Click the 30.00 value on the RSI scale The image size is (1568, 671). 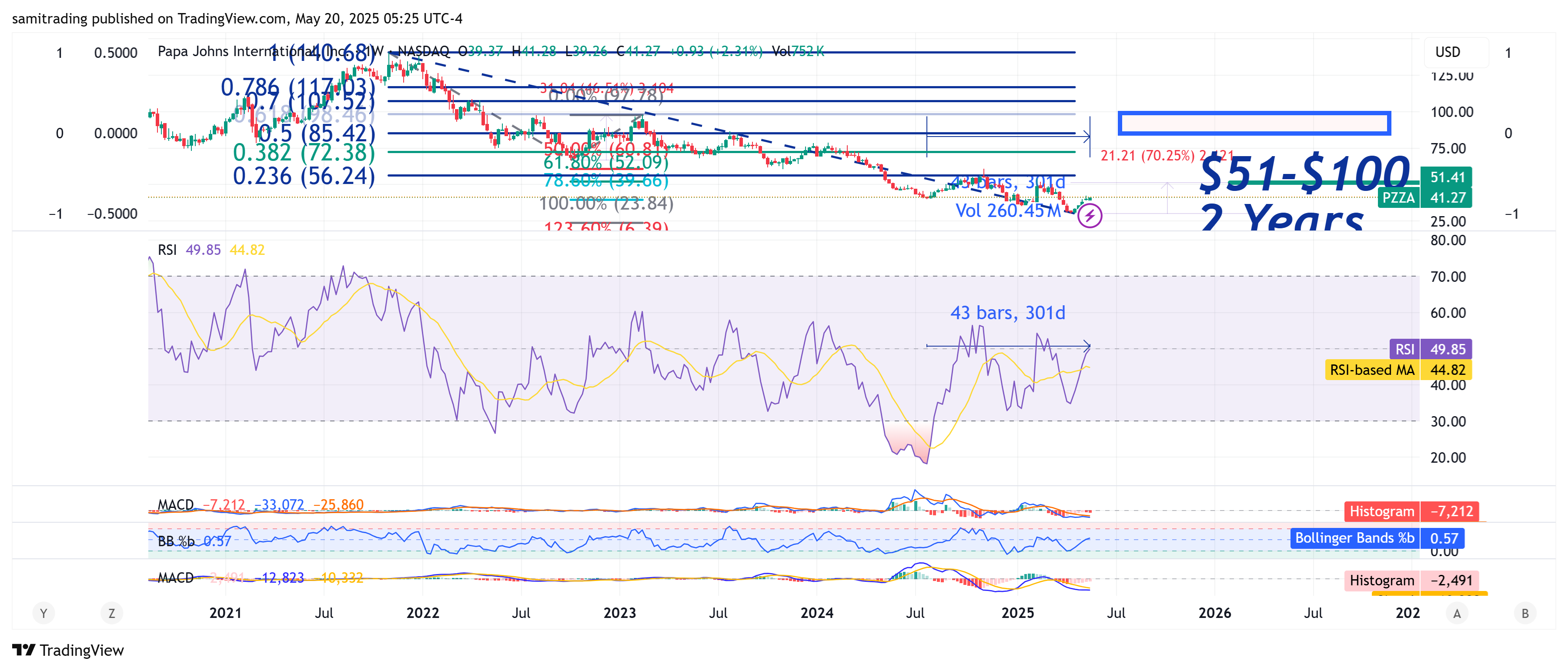pyautogui.click(x=1448, y=421)
